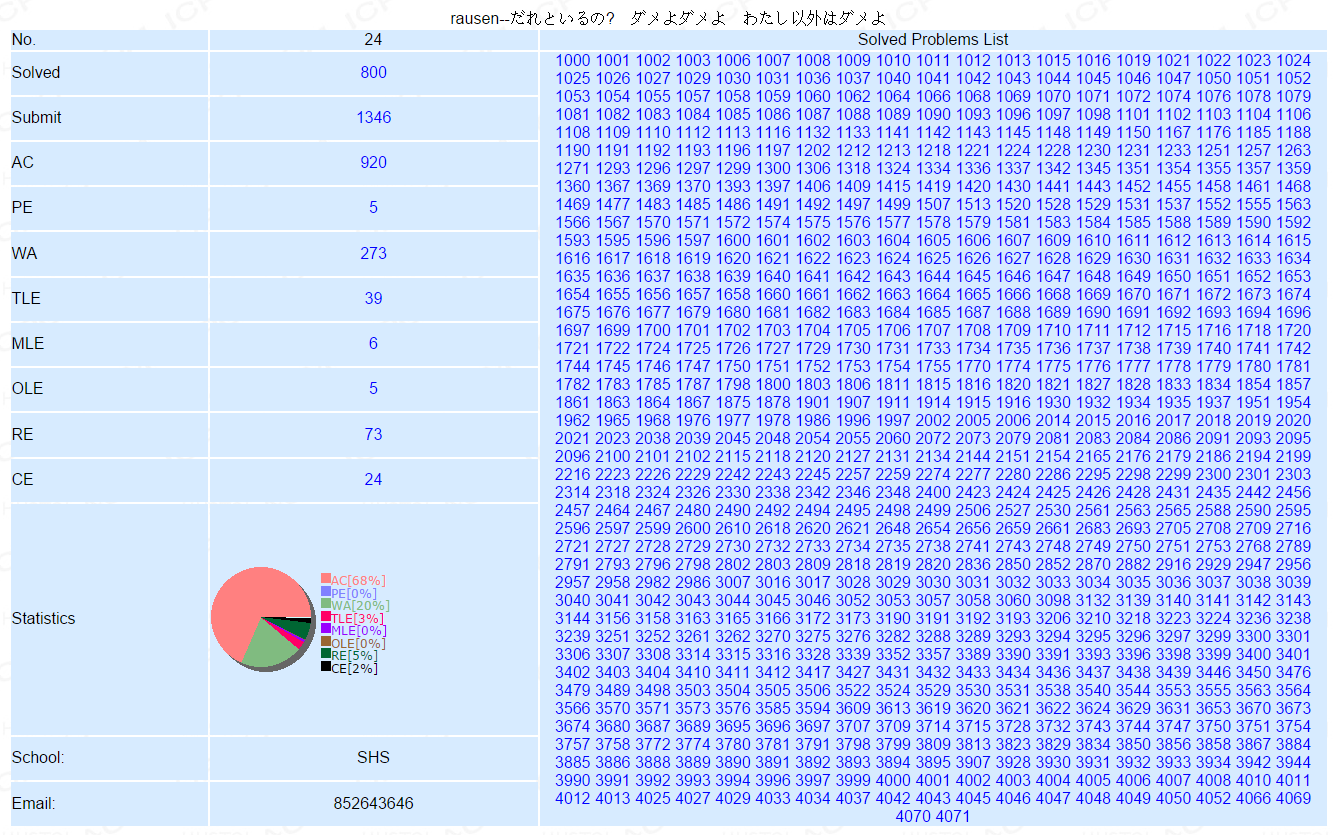1334x835 pixels.
Task: Click the AC red legend swatch
Action: coord(325,579)
